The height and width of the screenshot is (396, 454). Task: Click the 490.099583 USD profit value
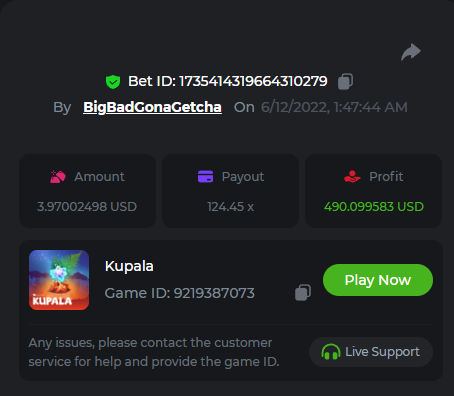[x=374, y=207]
